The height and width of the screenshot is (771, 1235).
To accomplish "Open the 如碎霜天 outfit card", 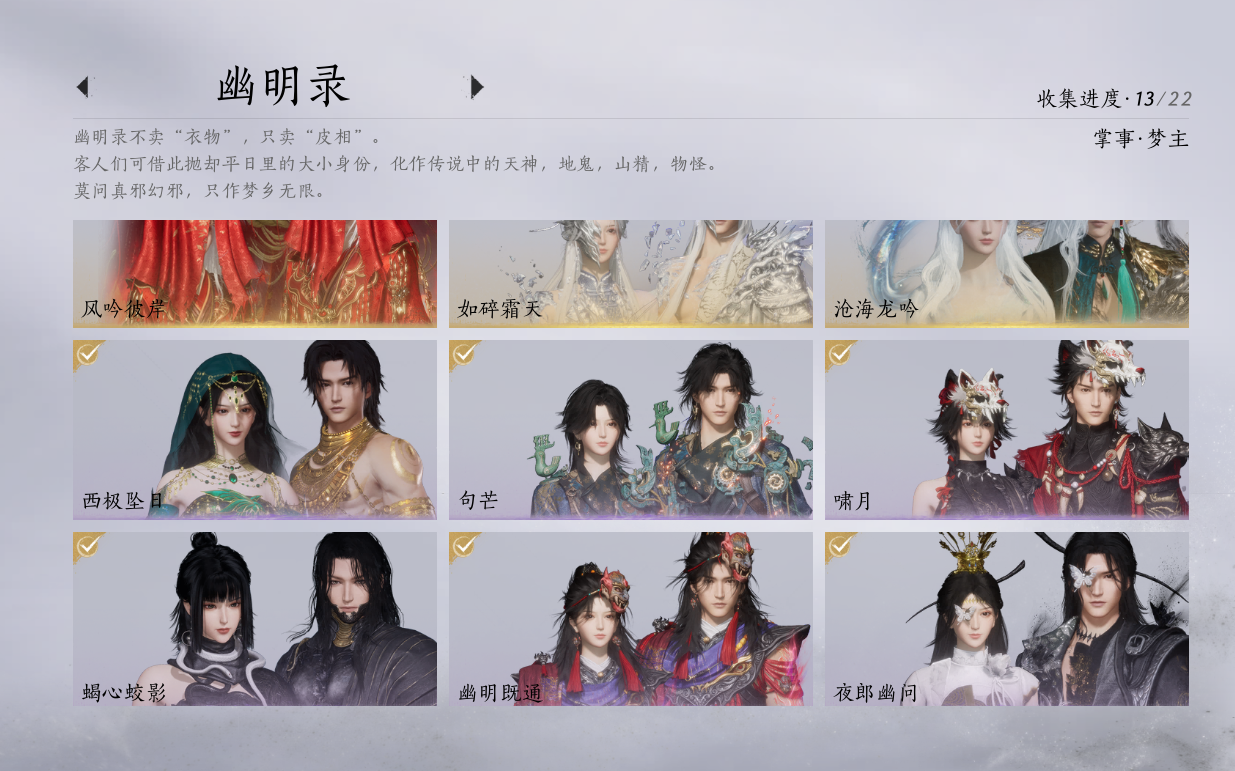I will pyautogui.click(x=631, y=274).
